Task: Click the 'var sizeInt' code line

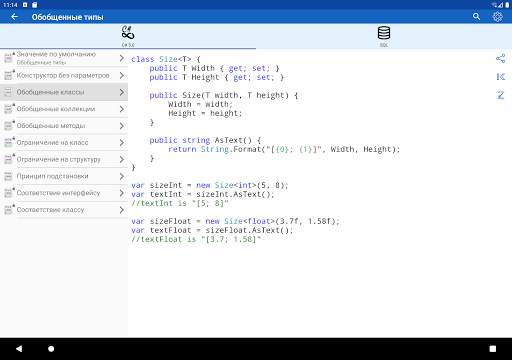Action: tap(210, 185)
